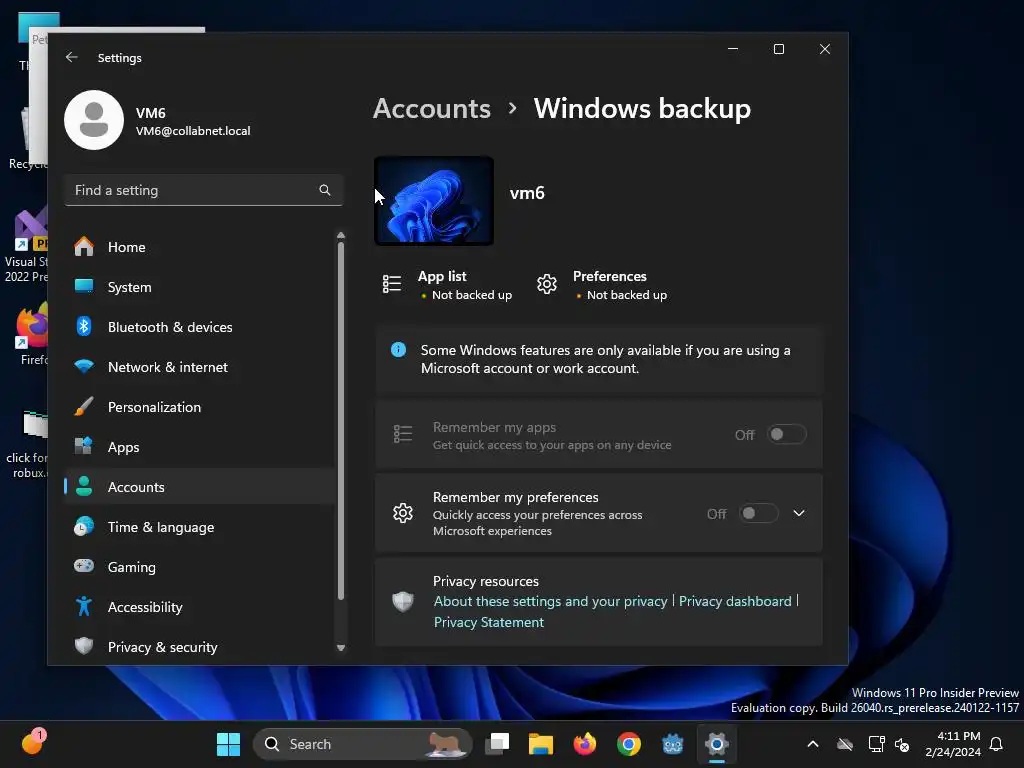The height and width of the screenshot is (768, 1024).
Task: Click the back arrow in Settings
Action: pyautogui.click(x=72, y=57)
